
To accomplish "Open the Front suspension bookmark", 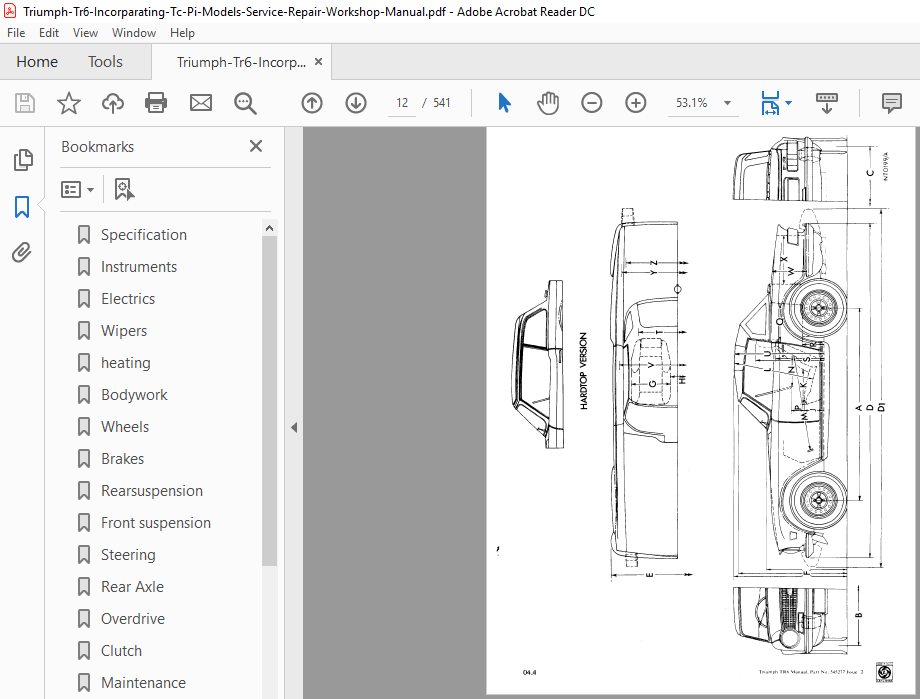I will point(156,523).
